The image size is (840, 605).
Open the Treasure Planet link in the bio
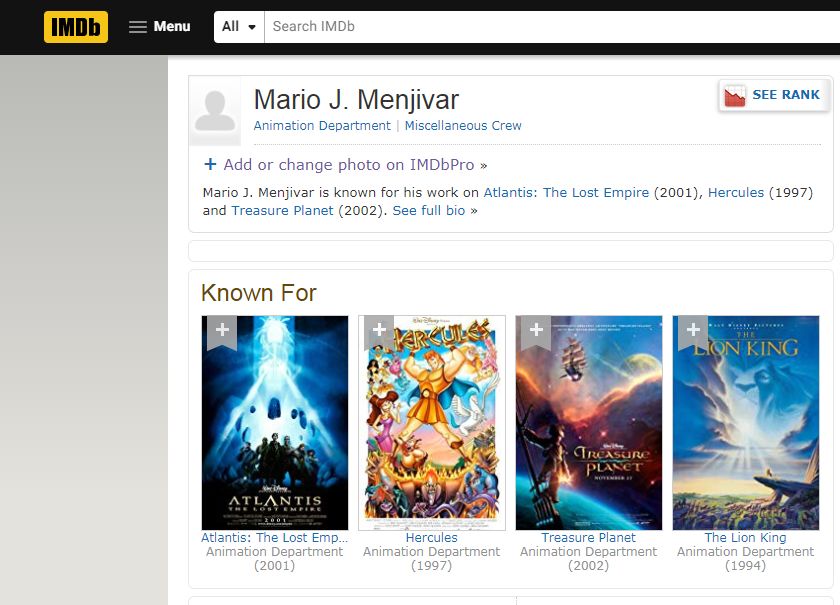[x=282, y=211]
